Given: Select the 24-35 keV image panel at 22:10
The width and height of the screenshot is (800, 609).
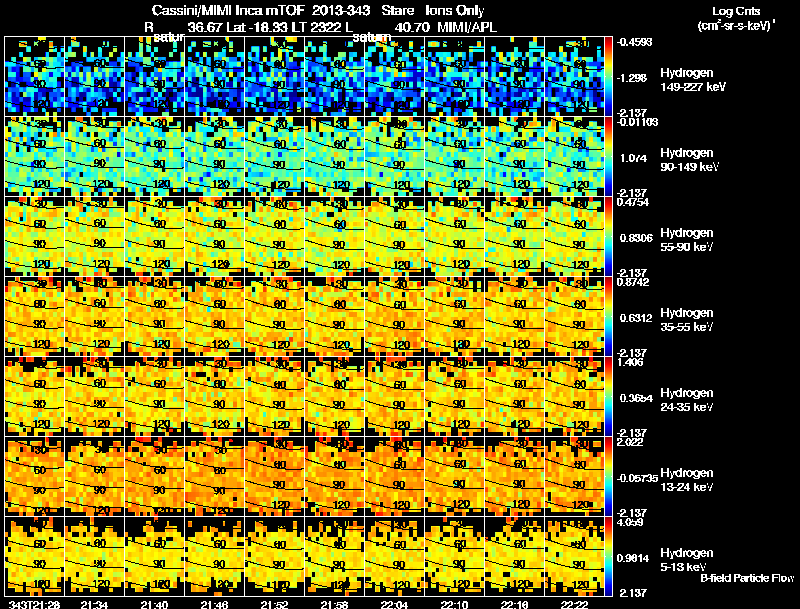Looking at the screenshot, I should coord(455,397).
